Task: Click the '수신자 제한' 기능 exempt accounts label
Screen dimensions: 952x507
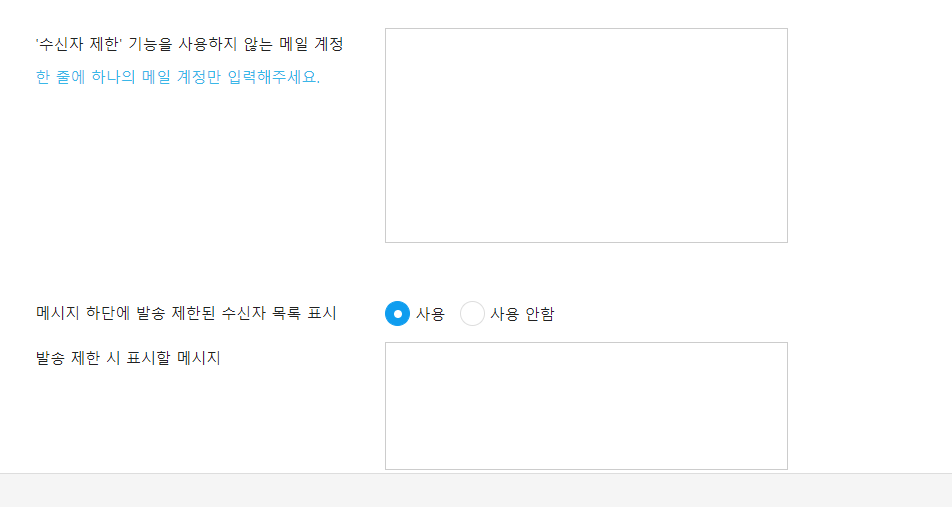Action: tap(189, 45)
